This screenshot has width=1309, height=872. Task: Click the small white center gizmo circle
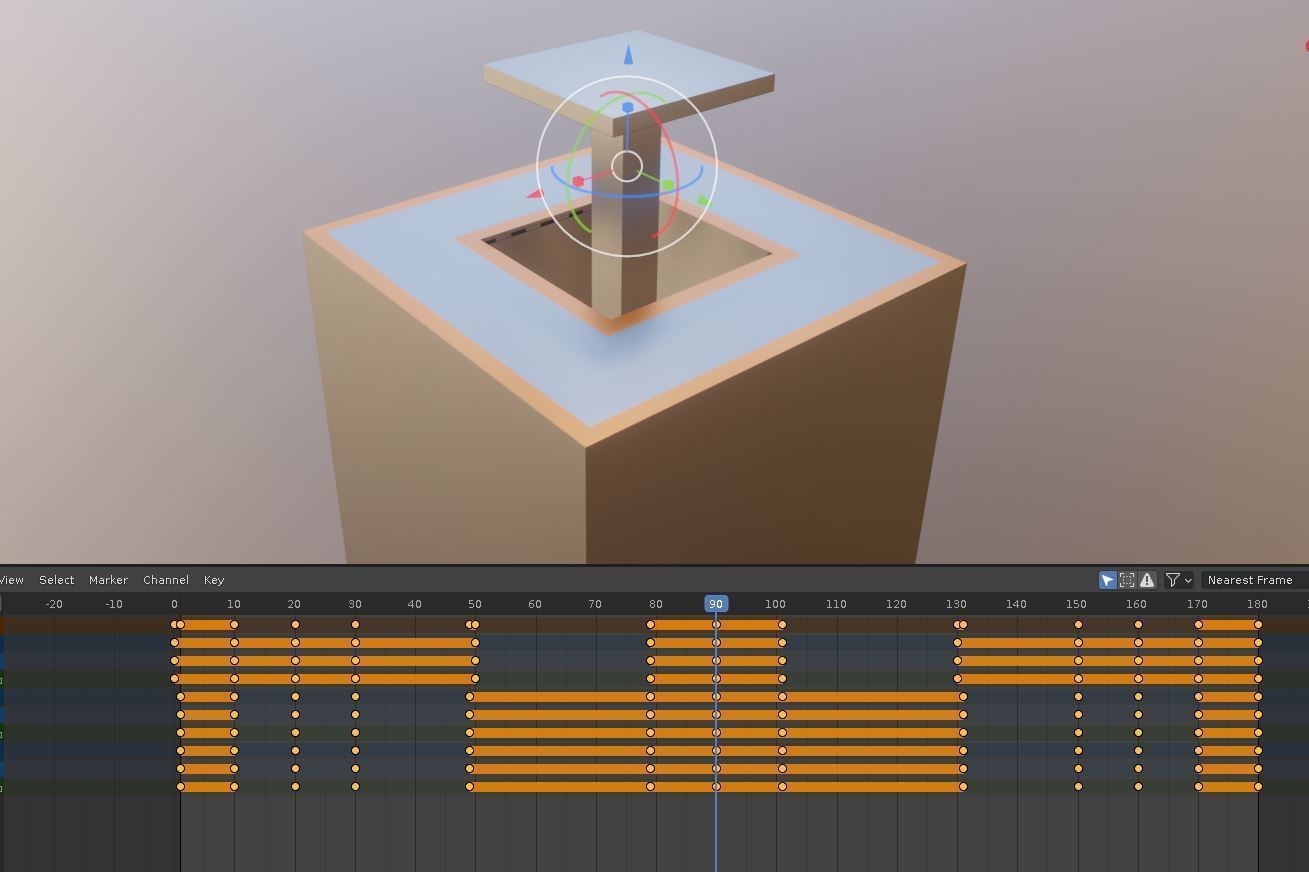pos(627,166)
